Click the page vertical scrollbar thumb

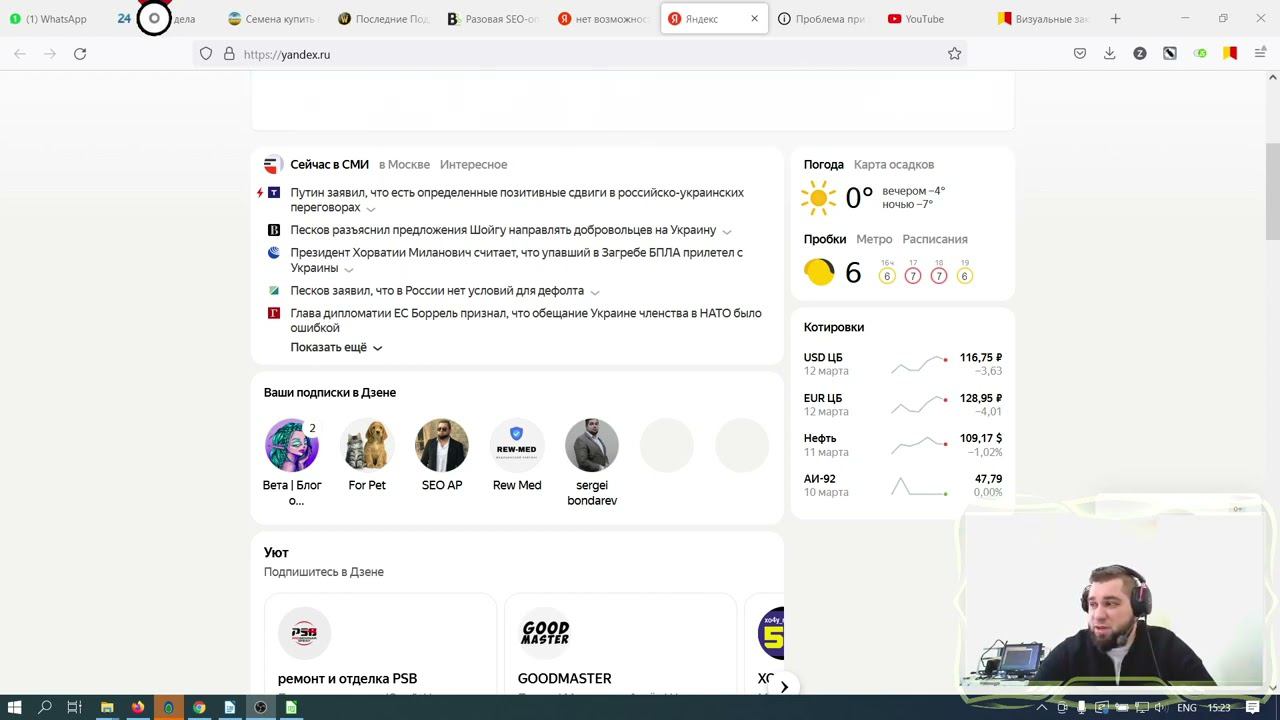tap(1272, 192)
